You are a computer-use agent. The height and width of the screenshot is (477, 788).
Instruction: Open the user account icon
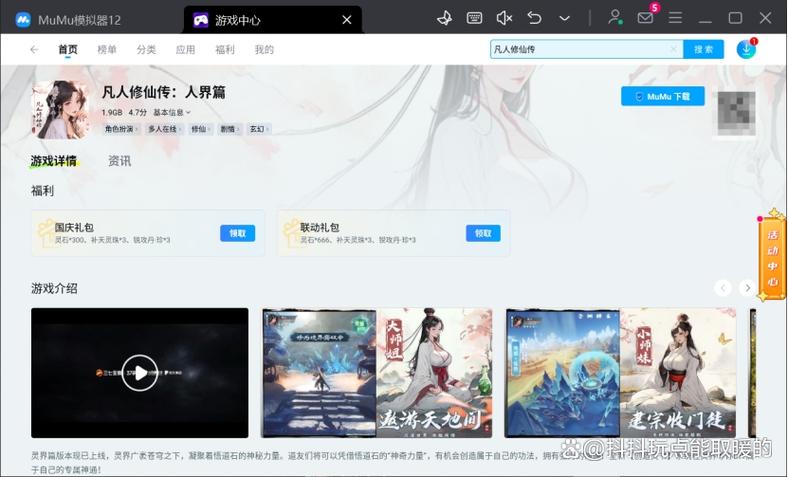615,18
